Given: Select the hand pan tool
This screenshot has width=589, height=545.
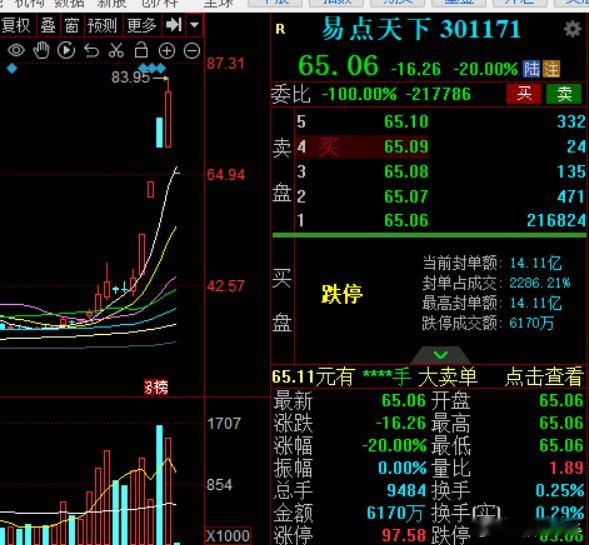Looking at the screenshot, I should pos(41,50).
